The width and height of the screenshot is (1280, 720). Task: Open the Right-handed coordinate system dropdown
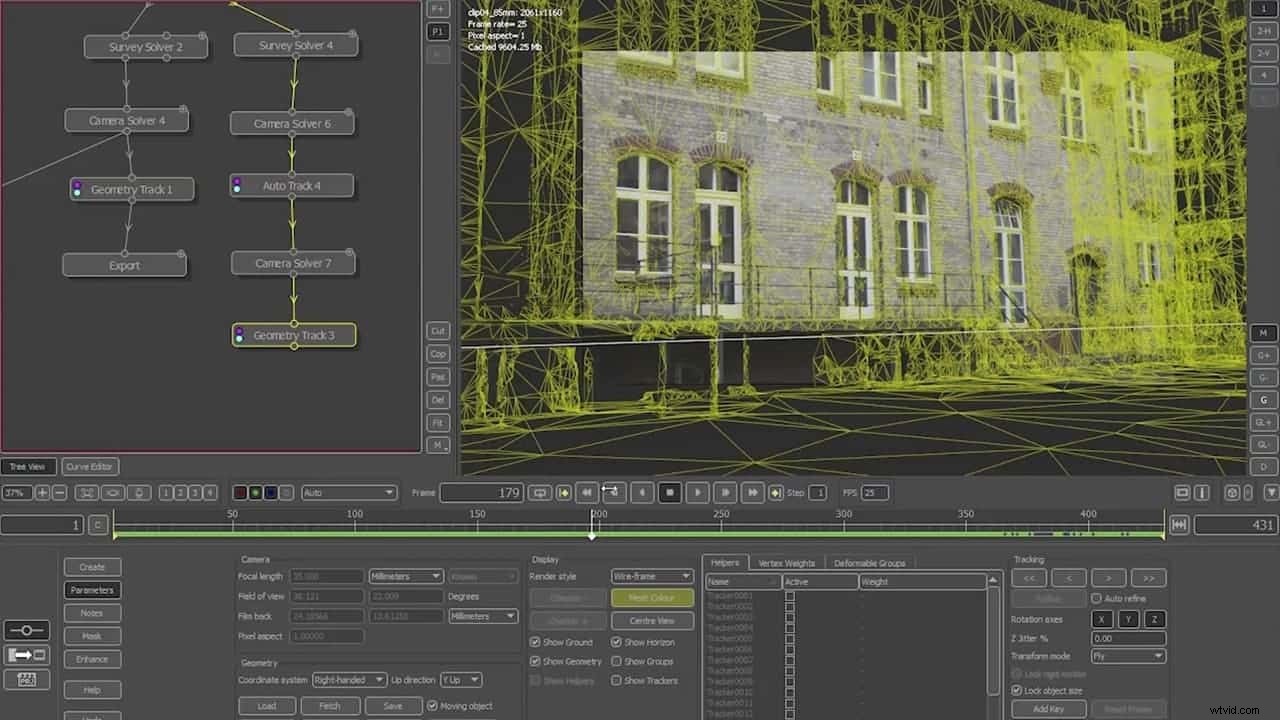coord(349,679)
